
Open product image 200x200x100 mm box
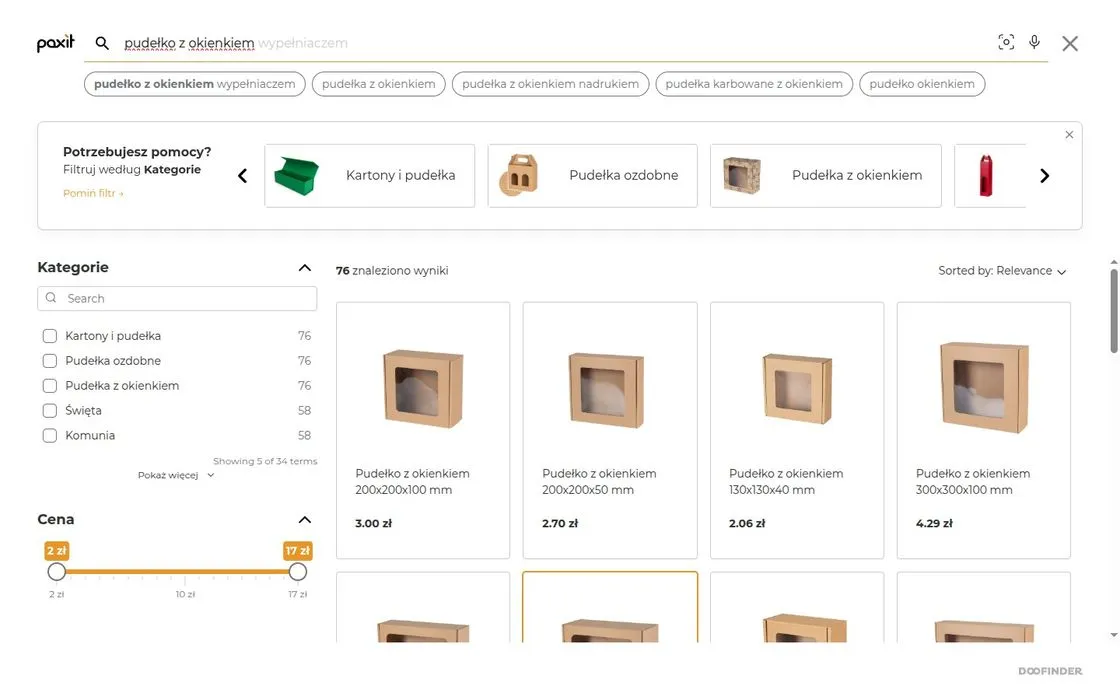tap(423, 388)
